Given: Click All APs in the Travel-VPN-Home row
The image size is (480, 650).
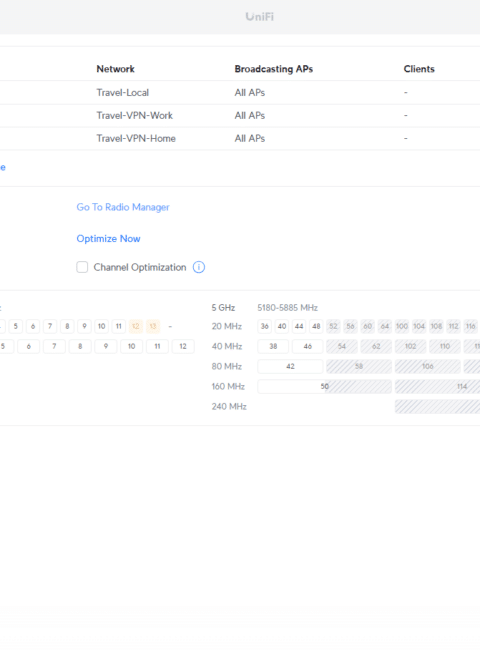Looking at the screenshot, I should coord(250,138).
